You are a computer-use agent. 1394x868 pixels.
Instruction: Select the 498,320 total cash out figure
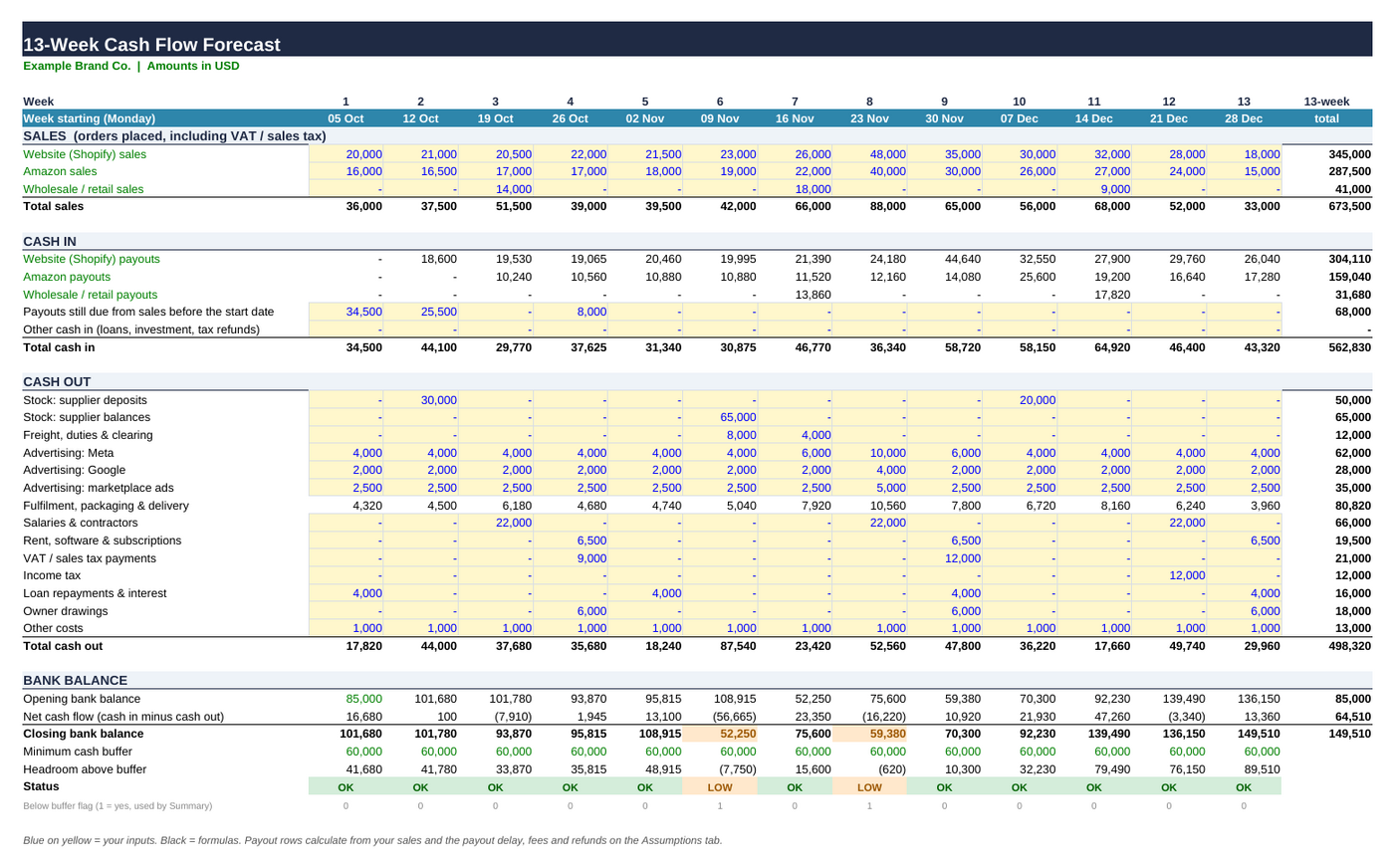click(1349, 646)
